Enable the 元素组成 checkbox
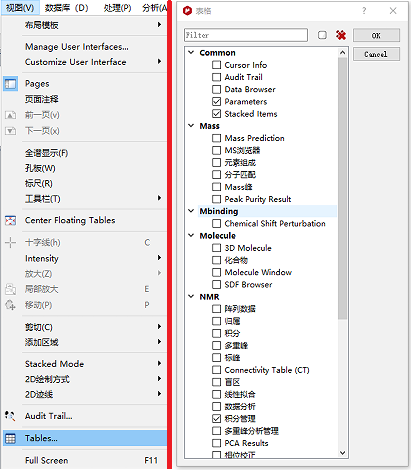 click(x=216, y=162)
